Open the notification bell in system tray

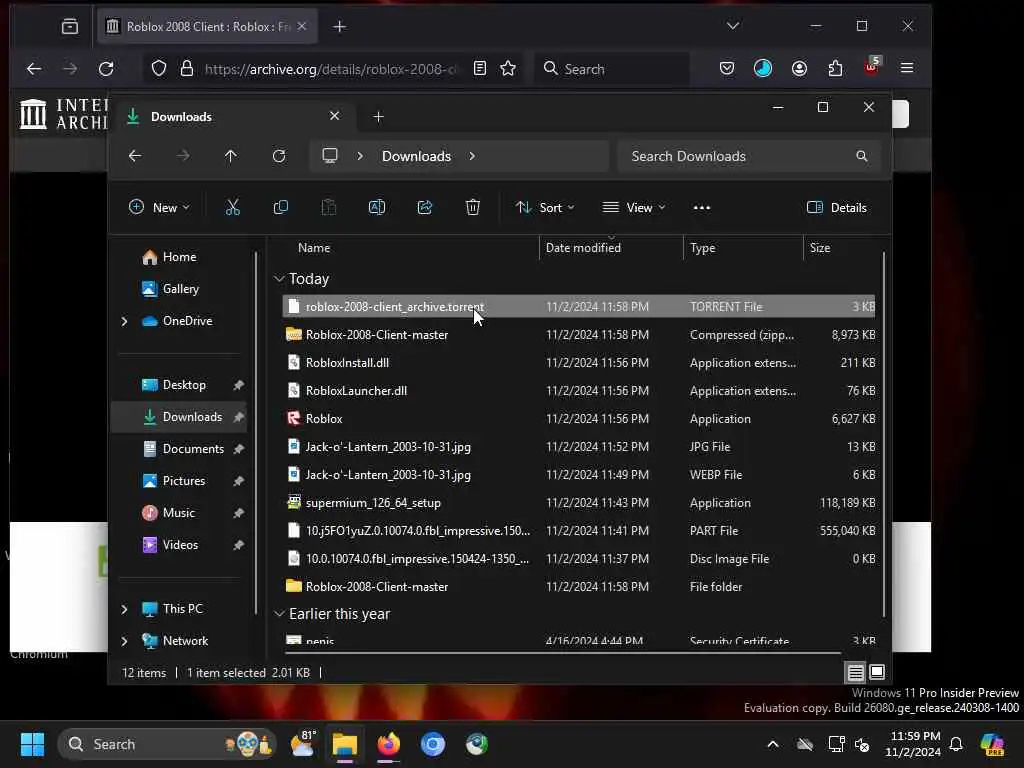click(956, 744)
